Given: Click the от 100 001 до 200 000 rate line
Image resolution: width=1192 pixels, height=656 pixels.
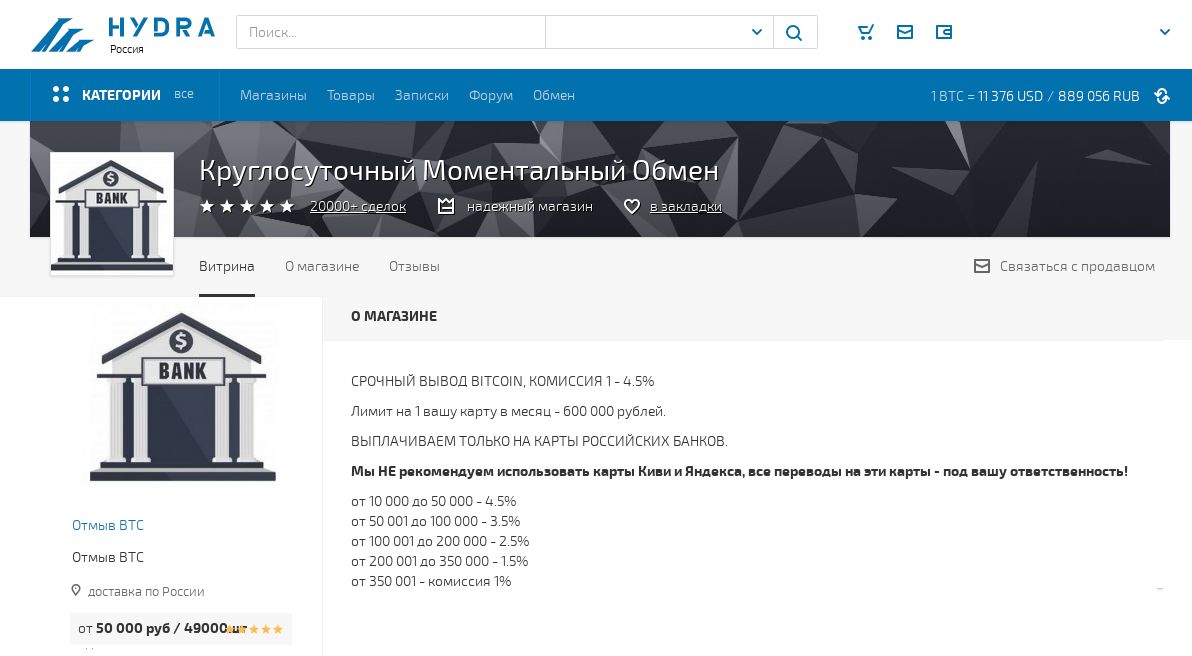Looking at the screenshot, I should (439, 541).
